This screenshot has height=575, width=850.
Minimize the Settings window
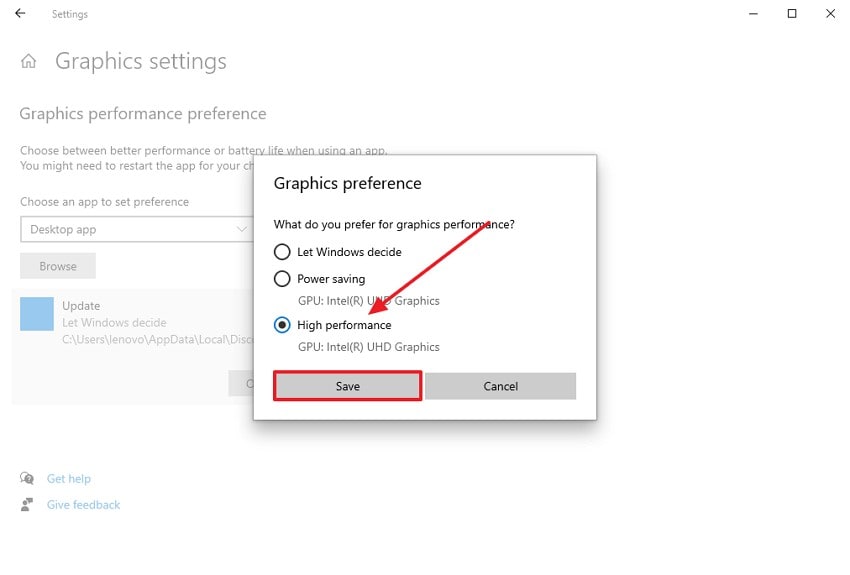(x=753, y=14)
